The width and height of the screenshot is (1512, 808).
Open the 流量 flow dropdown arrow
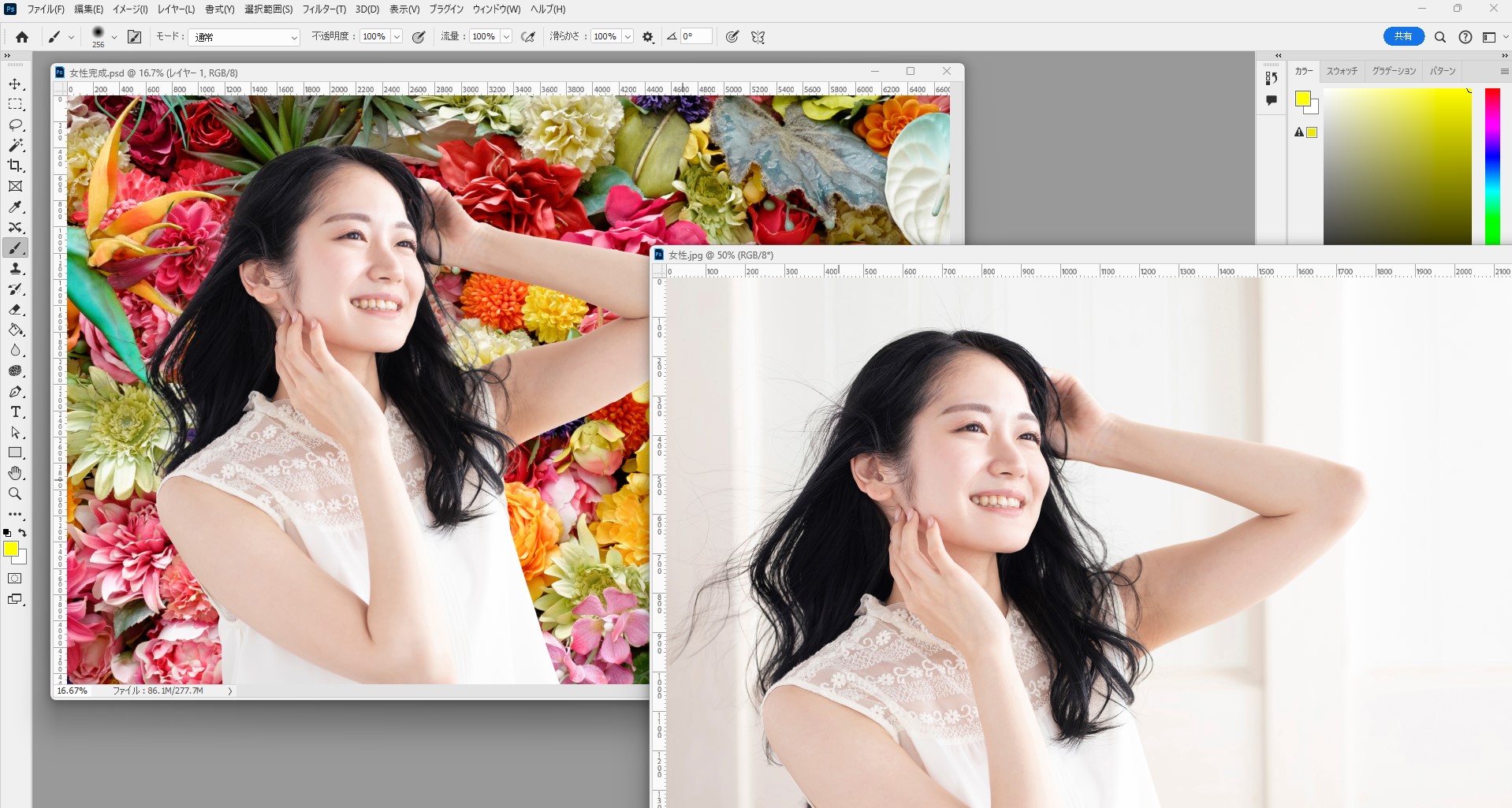(x=506, y=37)
